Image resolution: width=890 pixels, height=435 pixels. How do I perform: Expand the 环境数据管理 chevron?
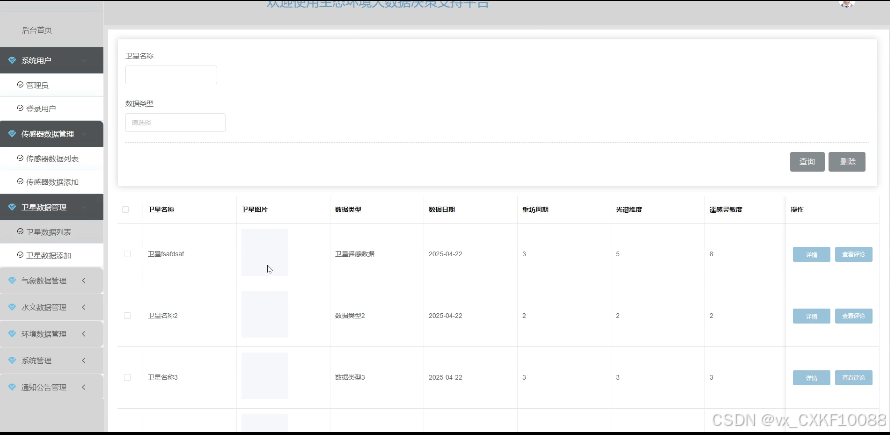[x=83, y=334]
